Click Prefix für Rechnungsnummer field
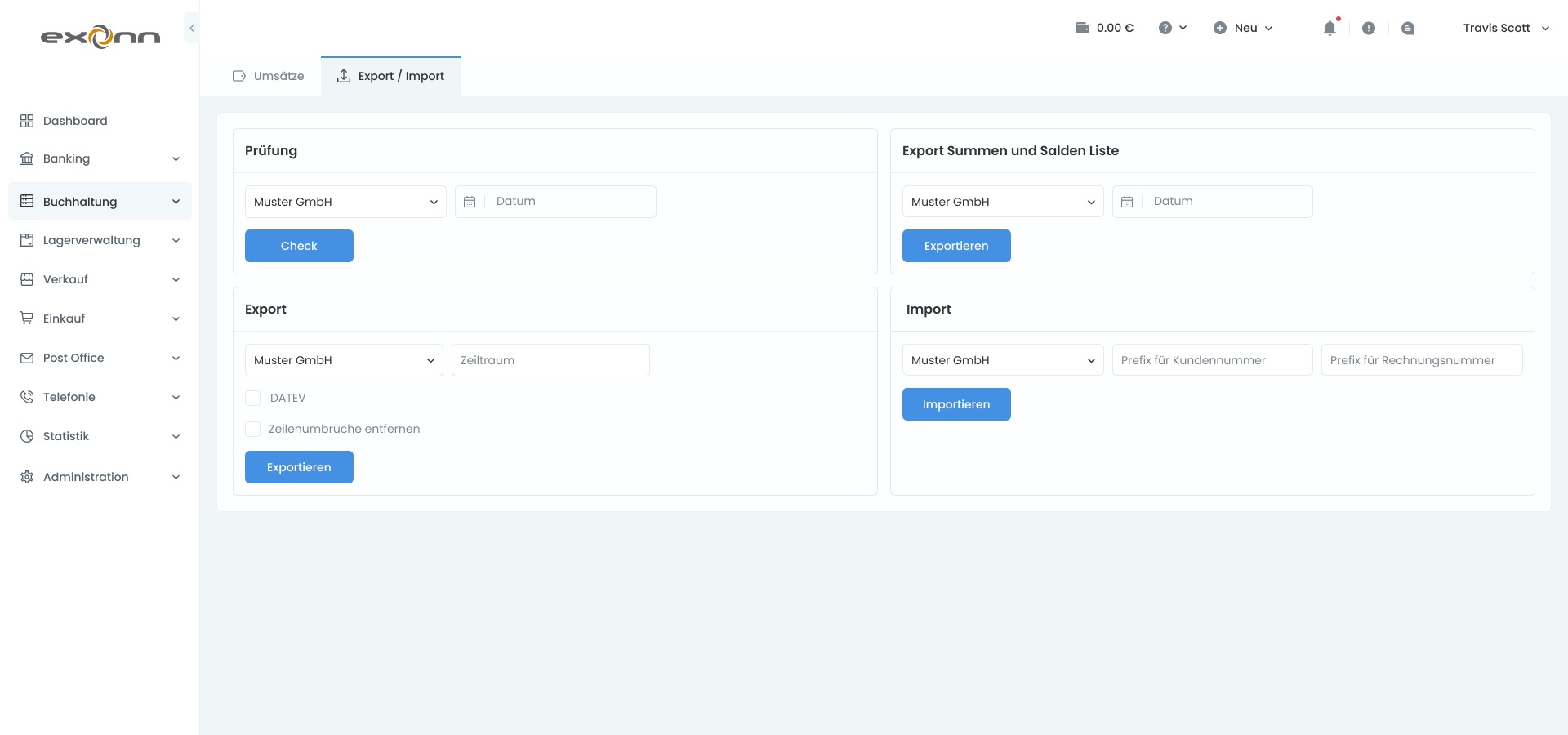Viewport: 1568px width, 735px height. click(x=1422, y=360)
